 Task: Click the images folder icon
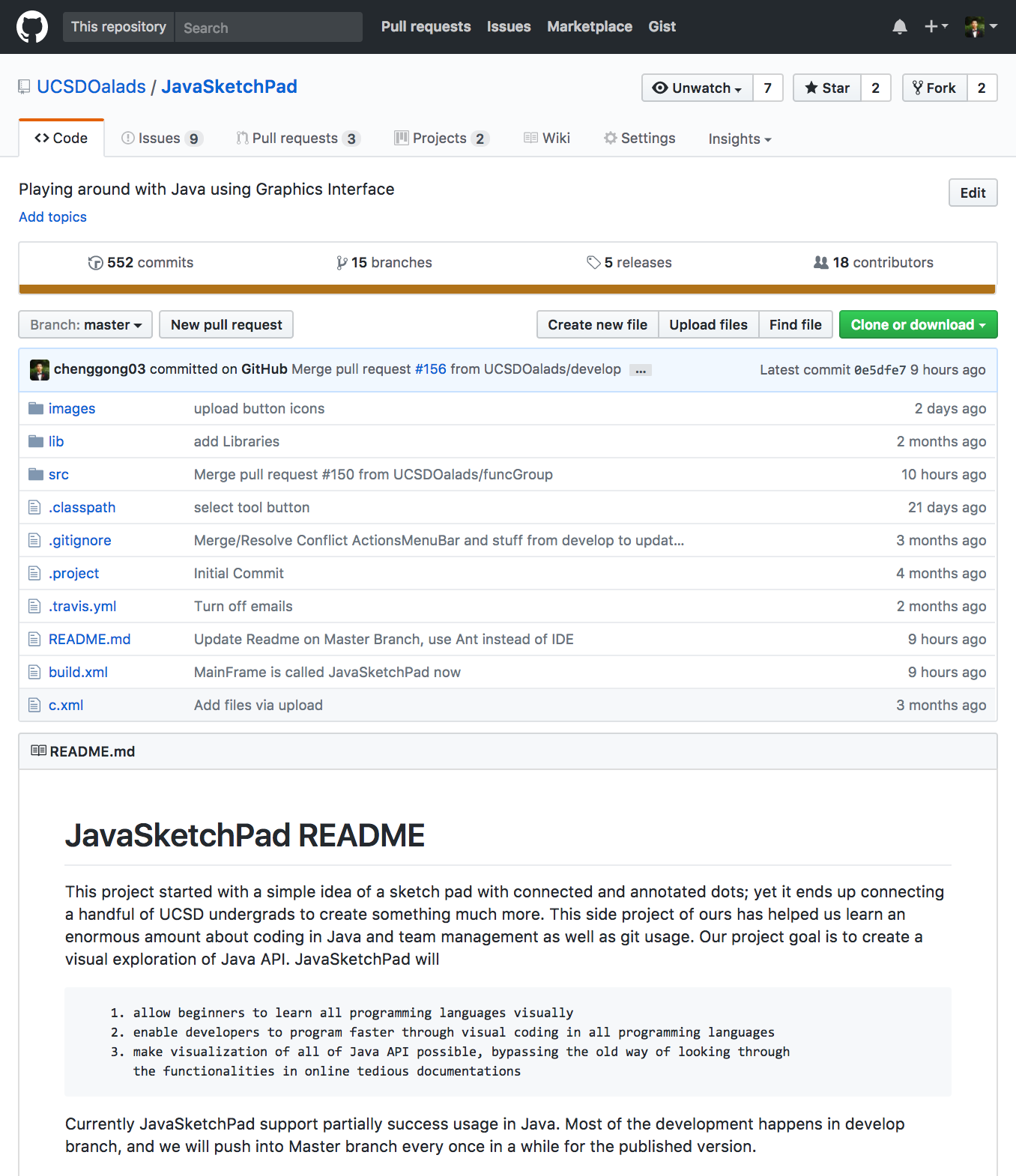pos(36,408)
